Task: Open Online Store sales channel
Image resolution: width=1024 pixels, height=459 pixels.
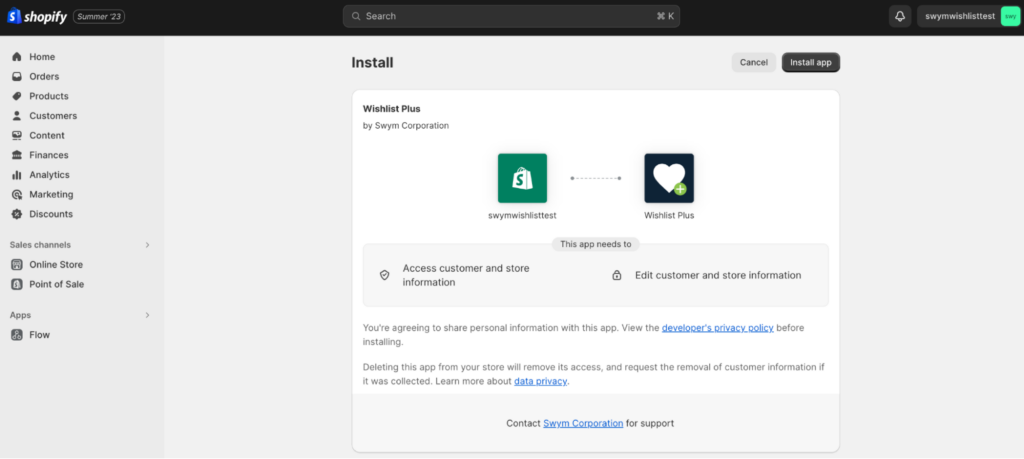Action: tap(56, 264)
